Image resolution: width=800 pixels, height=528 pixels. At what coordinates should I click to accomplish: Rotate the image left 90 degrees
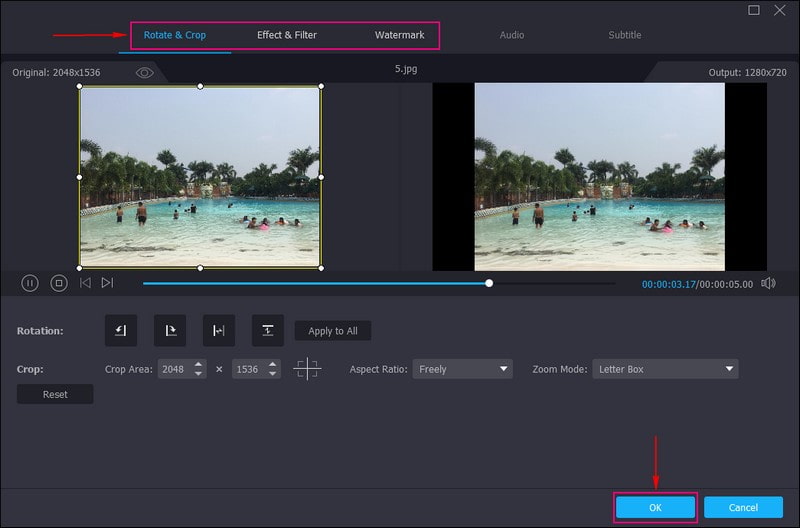(121, 331)
